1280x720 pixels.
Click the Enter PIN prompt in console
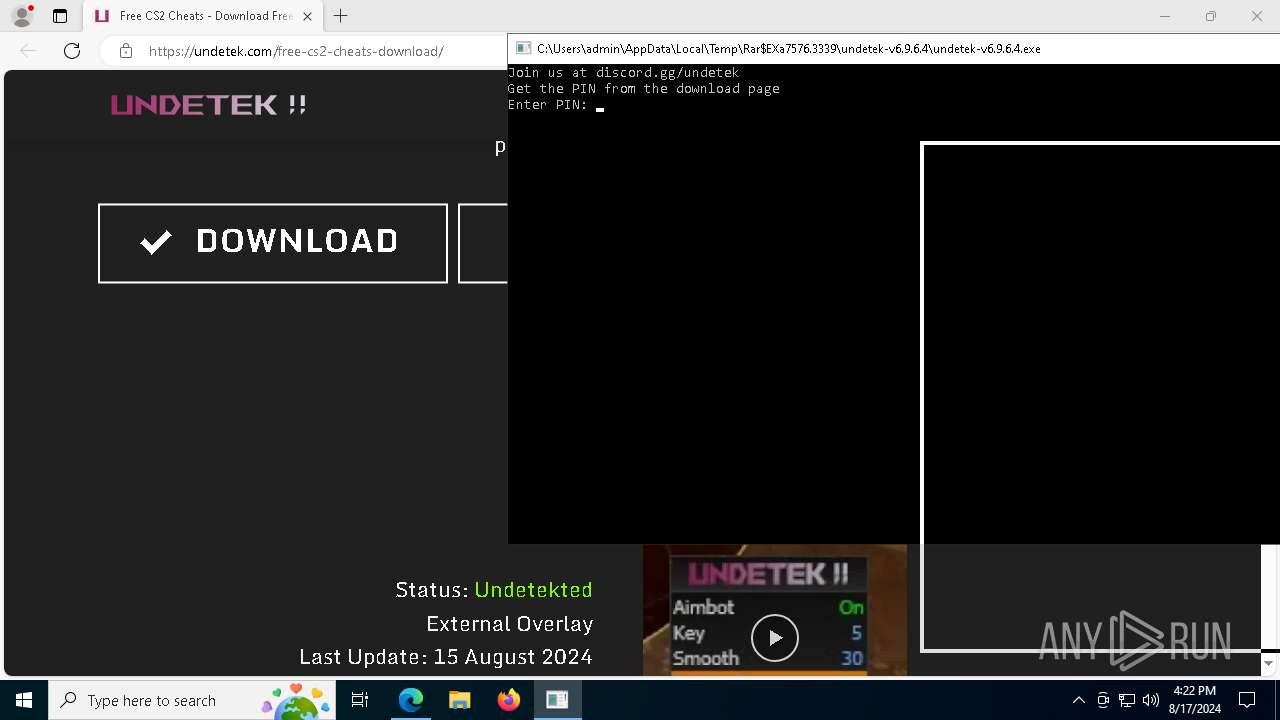547,105
